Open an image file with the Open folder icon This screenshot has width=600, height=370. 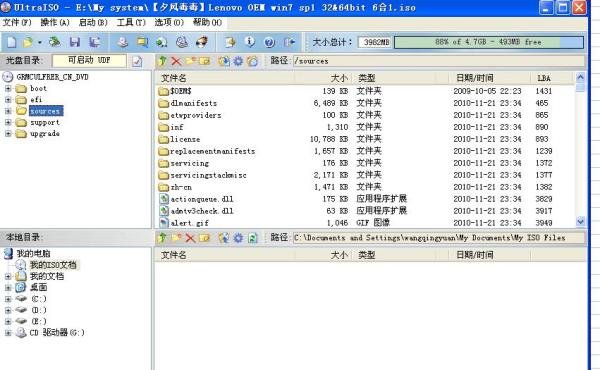pyautogui.click(x=28, y=42)
